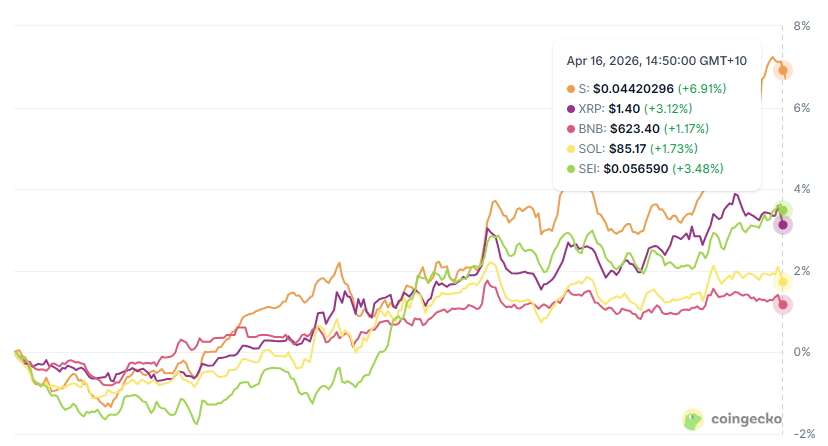Click the yellow SOL legend dot in tooltip
Screen dimensions: 828x446
click(x=571, y=149)
